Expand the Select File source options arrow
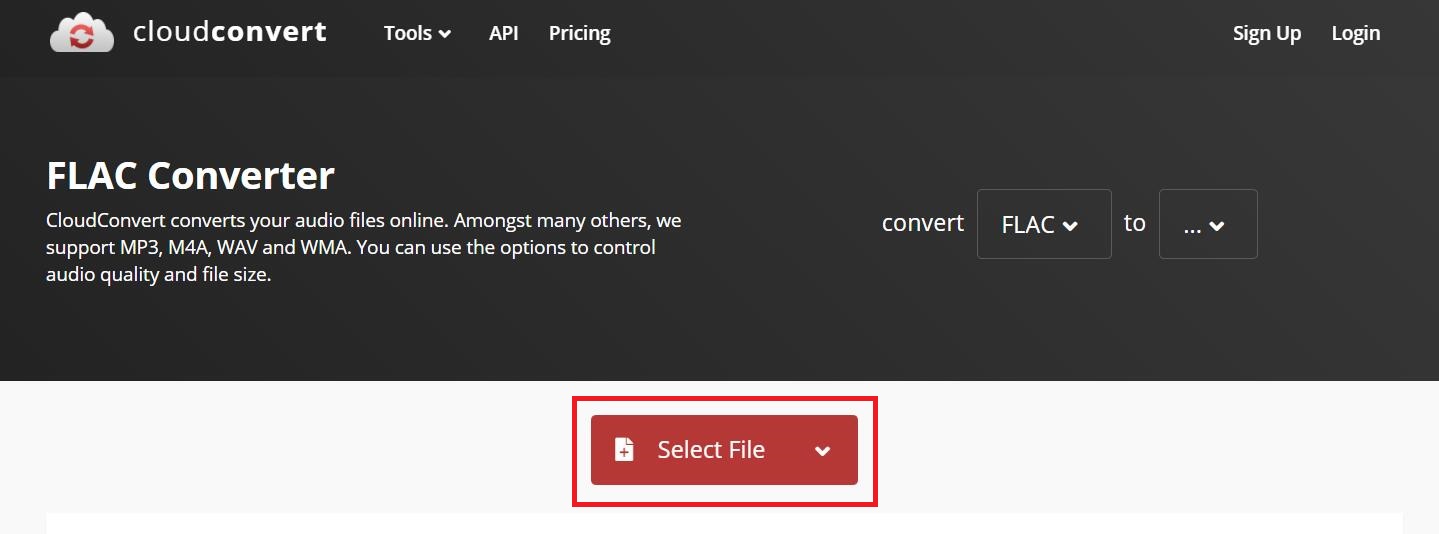The width and height of the screenshot is (1439, 534). (x=822, y=451)
